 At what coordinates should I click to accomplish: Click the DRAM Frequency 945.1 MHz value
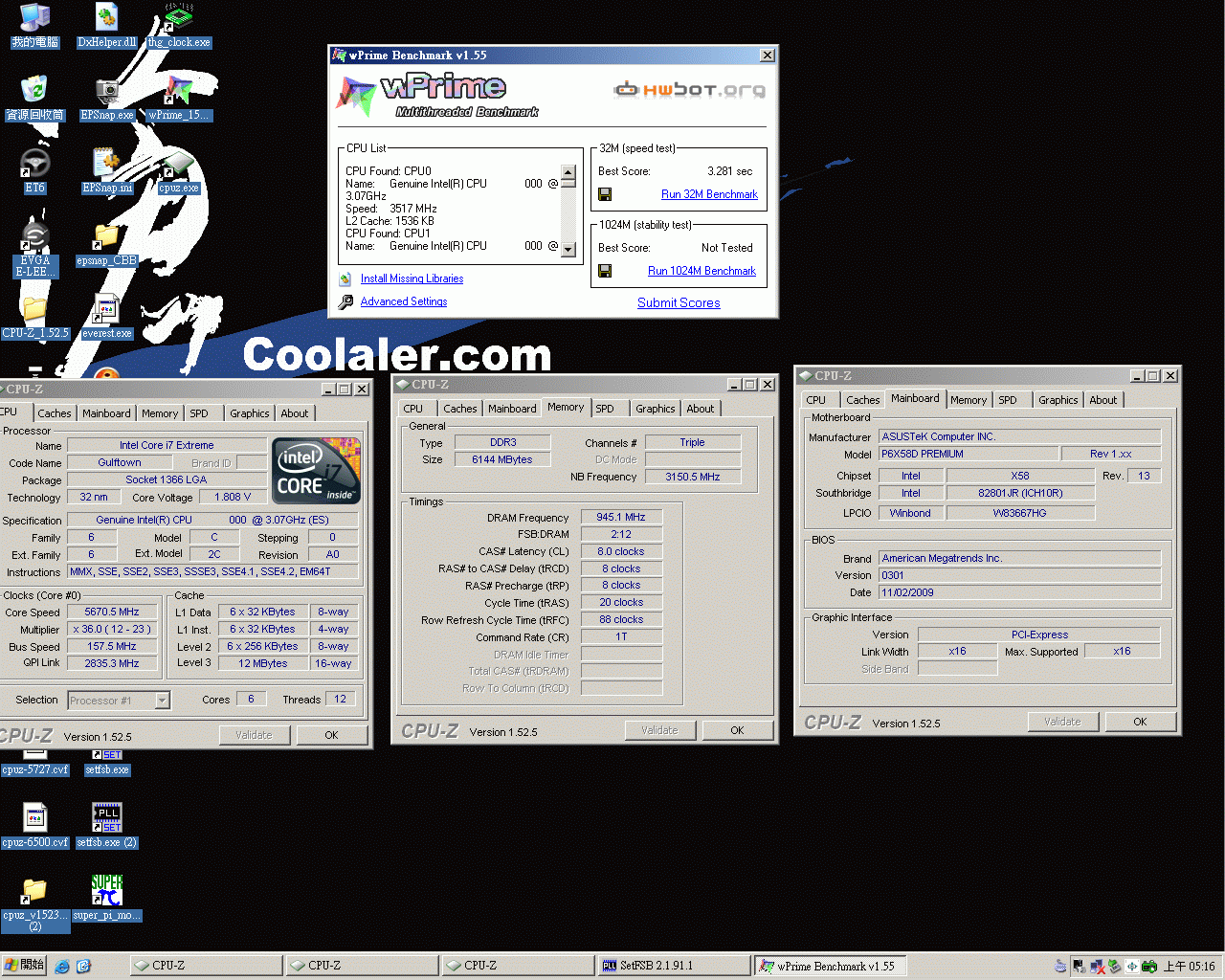pos(621,517)
